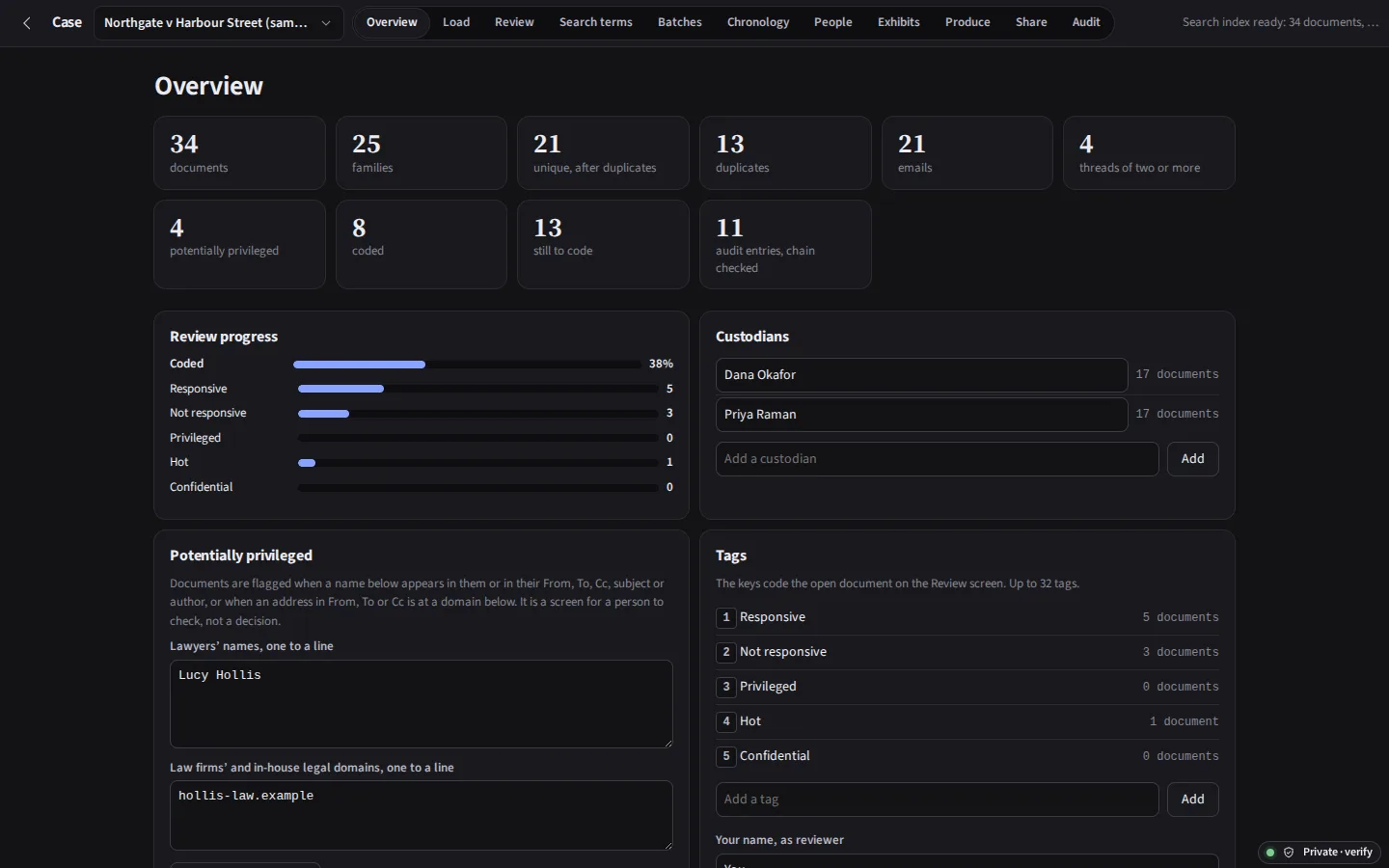Click the Private verify shield badge

pos(1320,852)
